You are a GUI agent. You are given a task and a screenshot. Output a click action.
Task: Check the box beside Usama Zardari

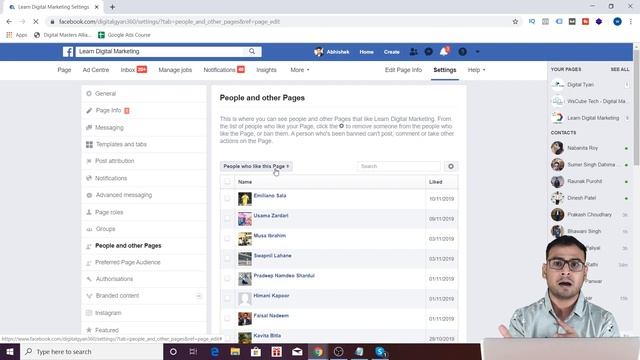[x=227, y=219]
